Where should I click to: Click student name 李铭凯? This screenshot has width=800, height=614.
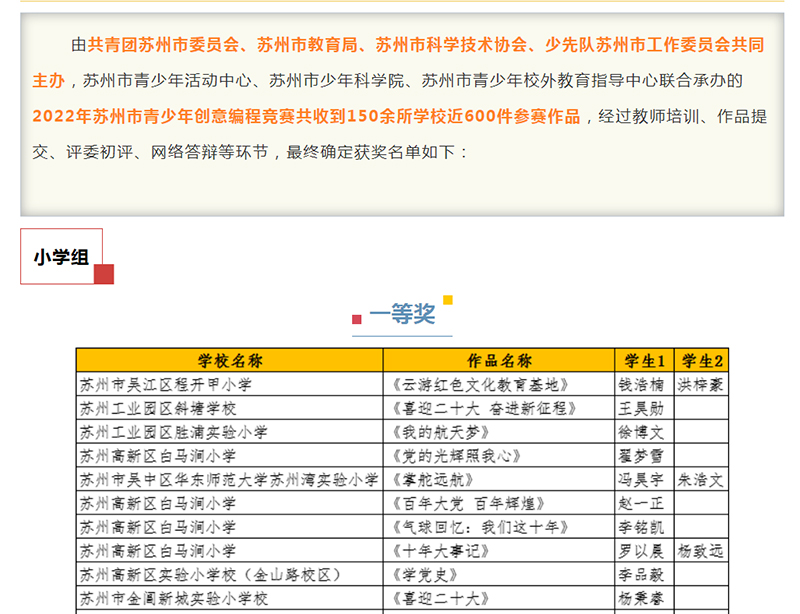641,527
